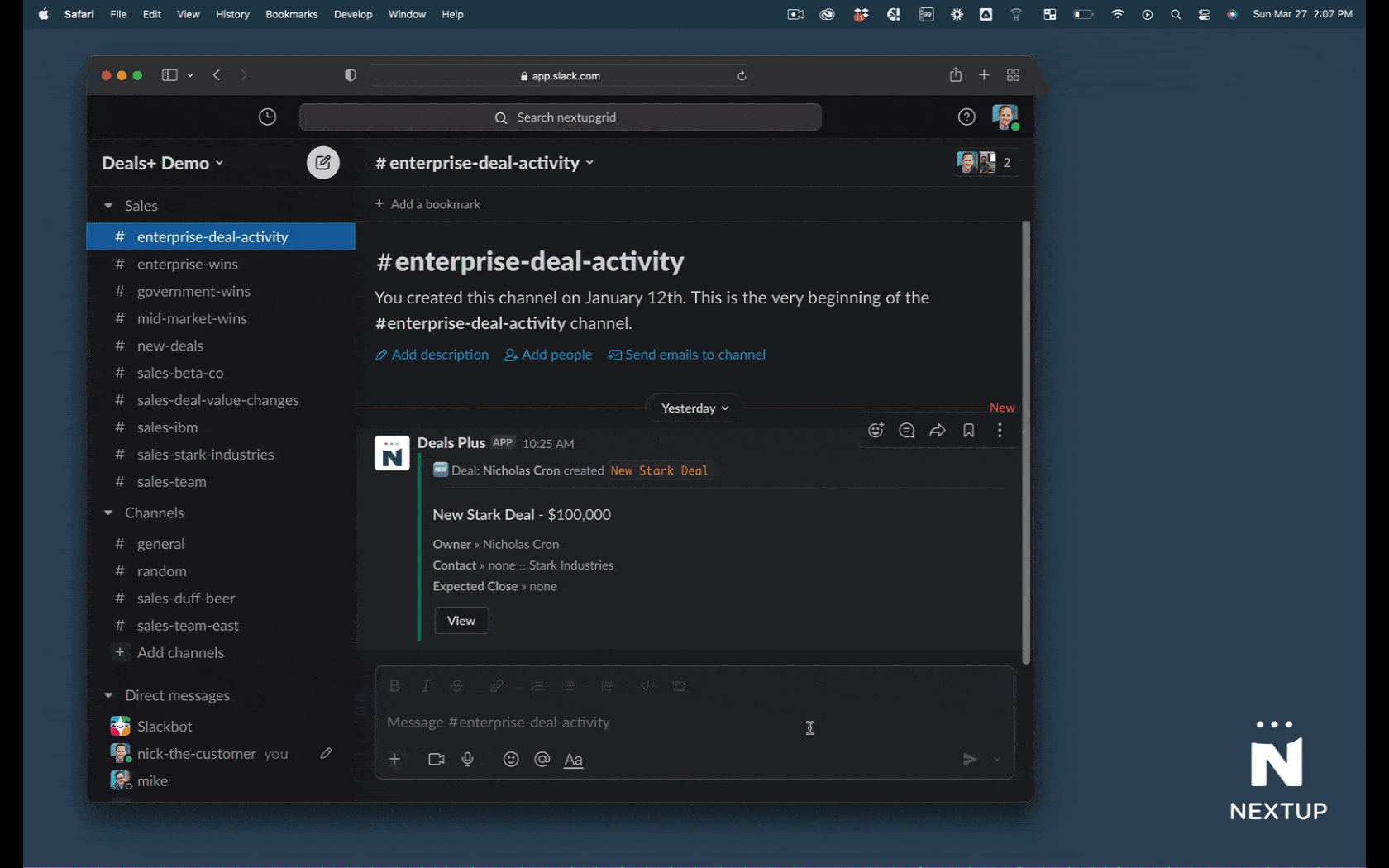Viewport: 1389px width, 868px height.
Task: Open Slackbot direct message
Action: pos(221,727)
